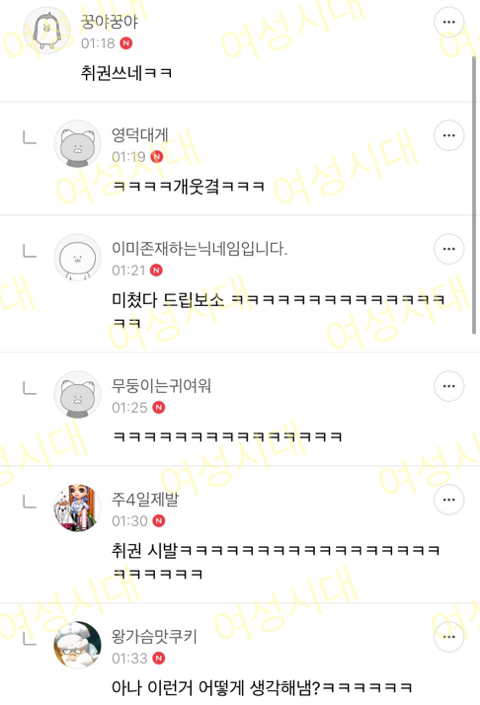Open more options for 영덕대게's reply
This screenshot has width=480, height=705.
click(449, 135)
